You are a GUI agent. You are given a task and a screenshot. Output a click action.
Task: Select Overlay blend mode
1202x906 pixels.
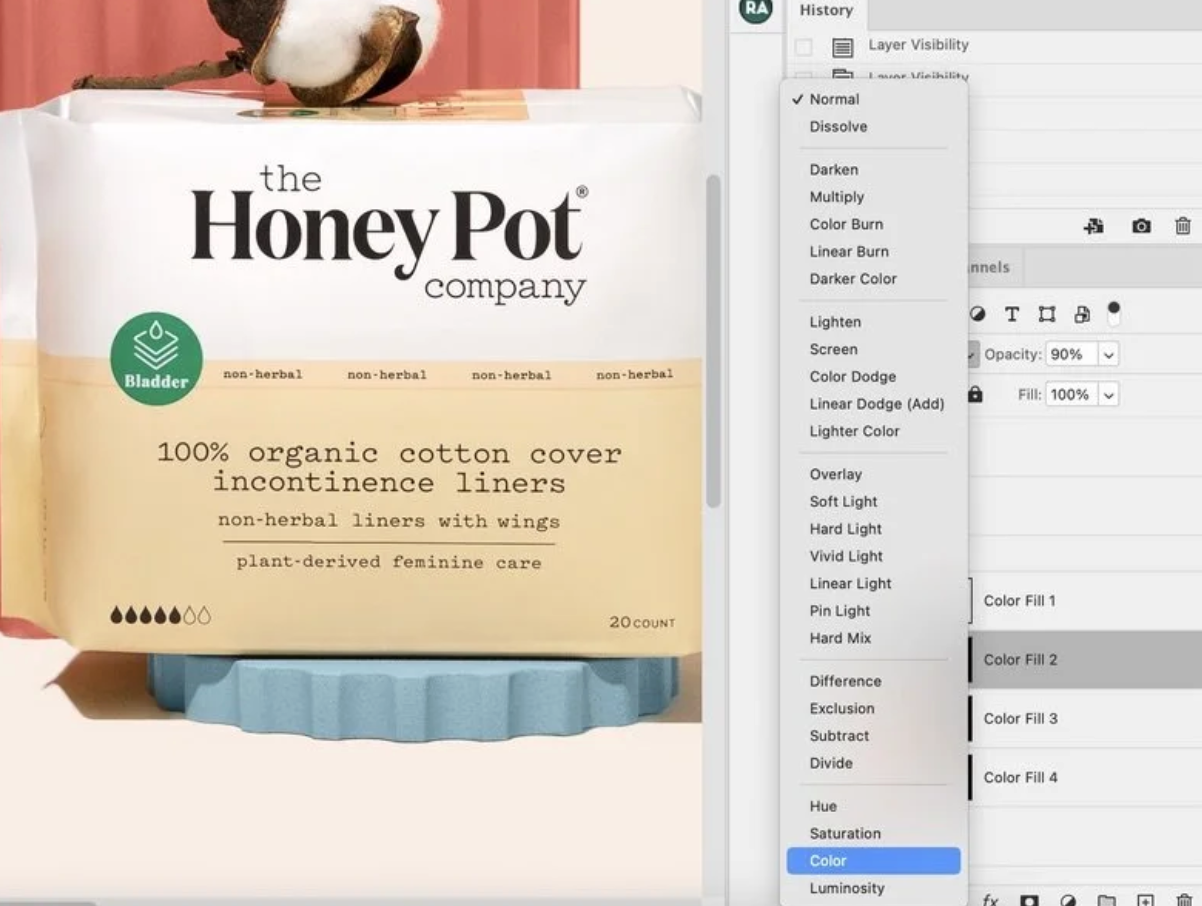[873, 474]
